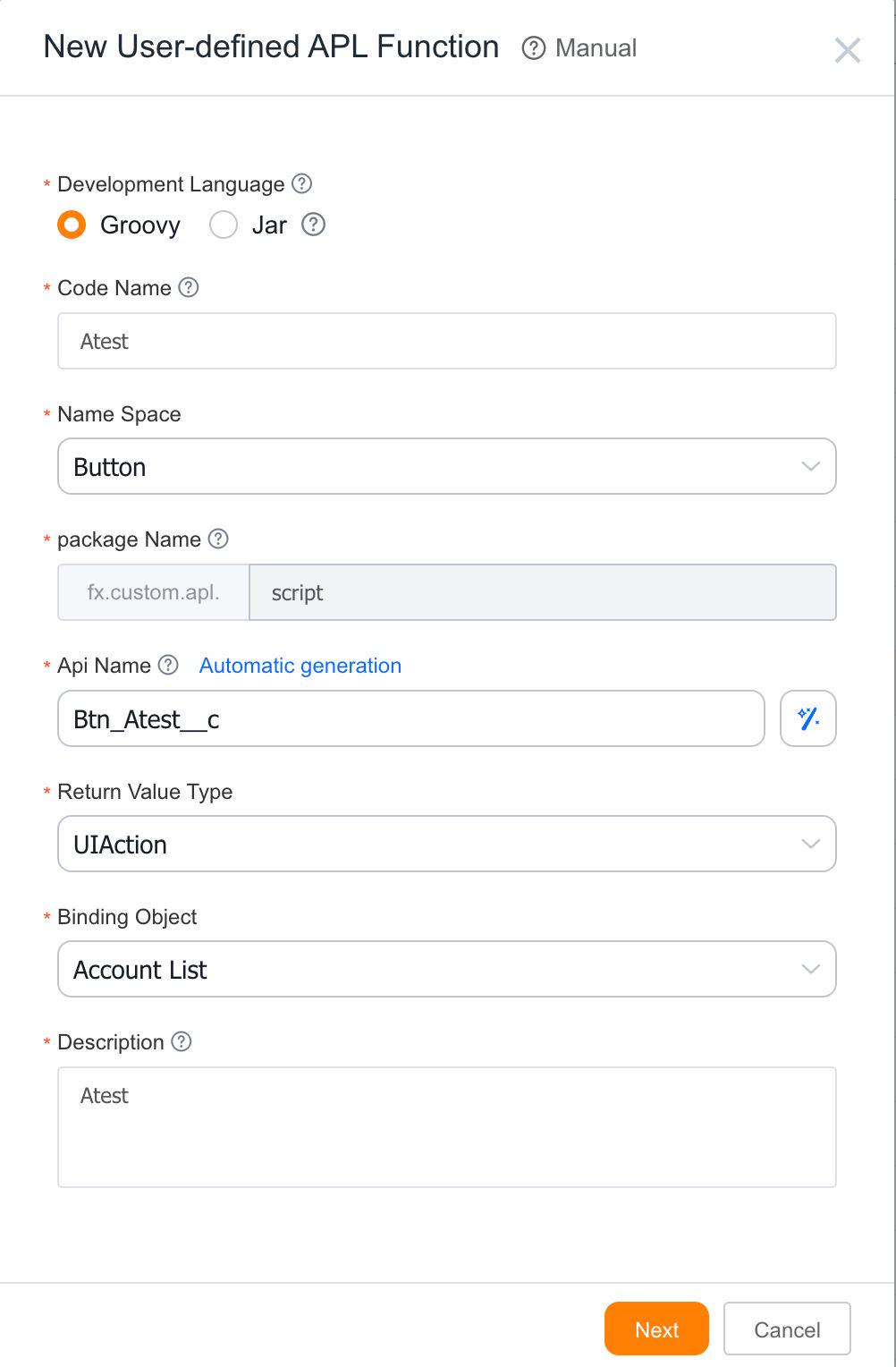Open the Manual help documentation icon
The width and height of the screenshot is (896, 1367).
tap(534, 49)
